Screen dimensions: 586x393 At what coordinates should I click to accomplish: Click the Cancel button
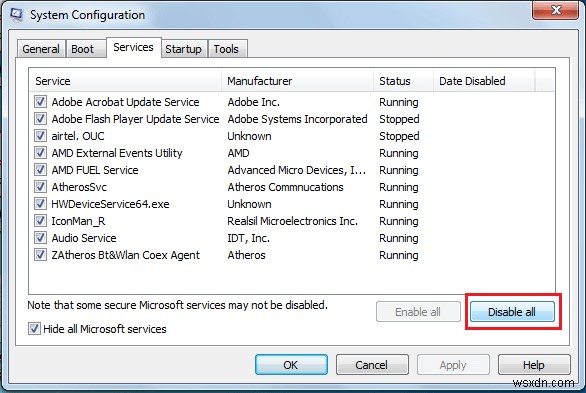tap(371, 365)
